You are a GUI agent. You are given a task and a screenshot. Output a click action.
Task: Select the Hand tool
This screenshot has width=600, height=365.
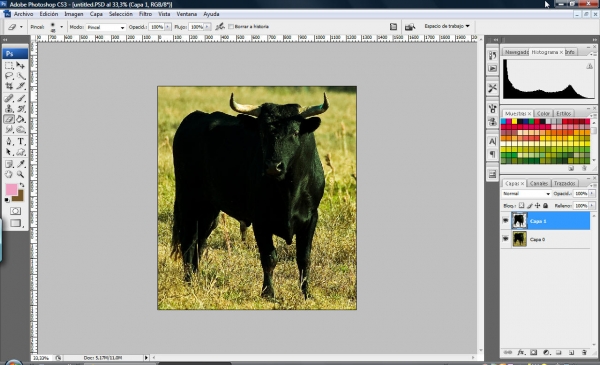(9, 174)
